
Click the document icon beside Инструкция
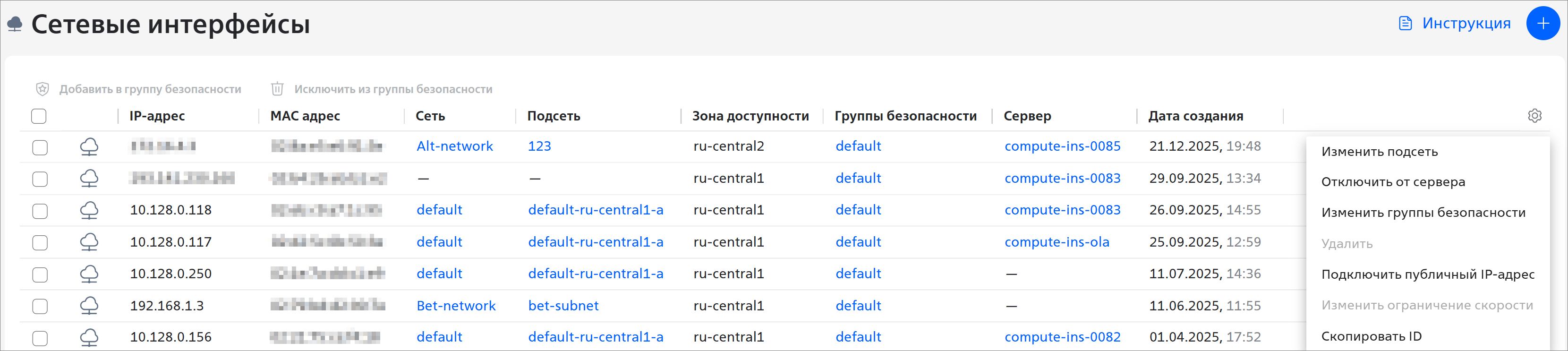click(x=1406, y=24)
